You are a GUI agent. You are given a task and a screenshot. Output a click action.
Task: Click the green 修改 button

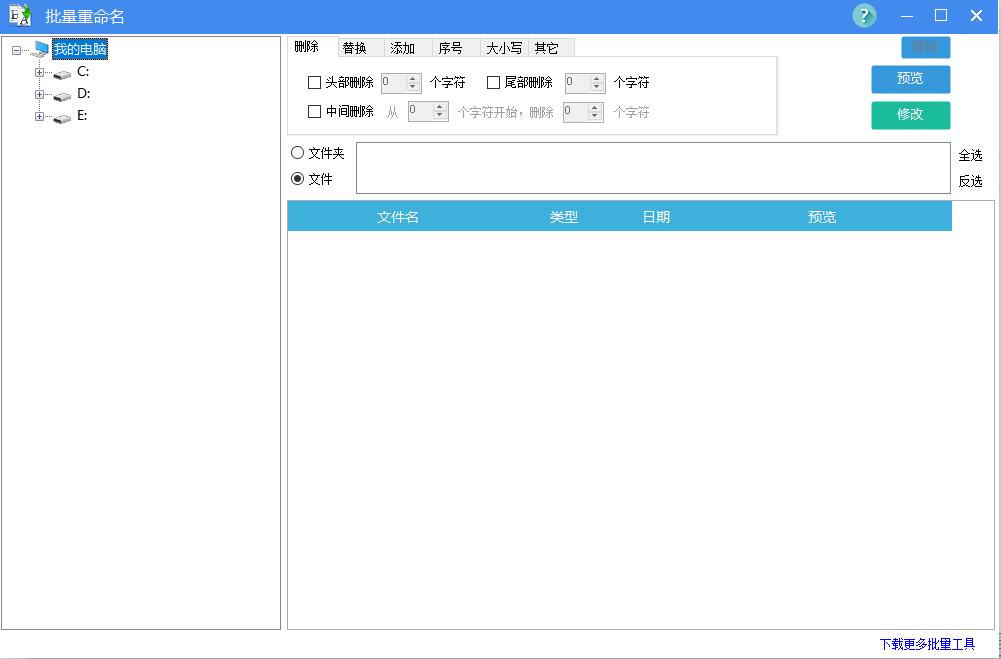[x=910, y=115]
